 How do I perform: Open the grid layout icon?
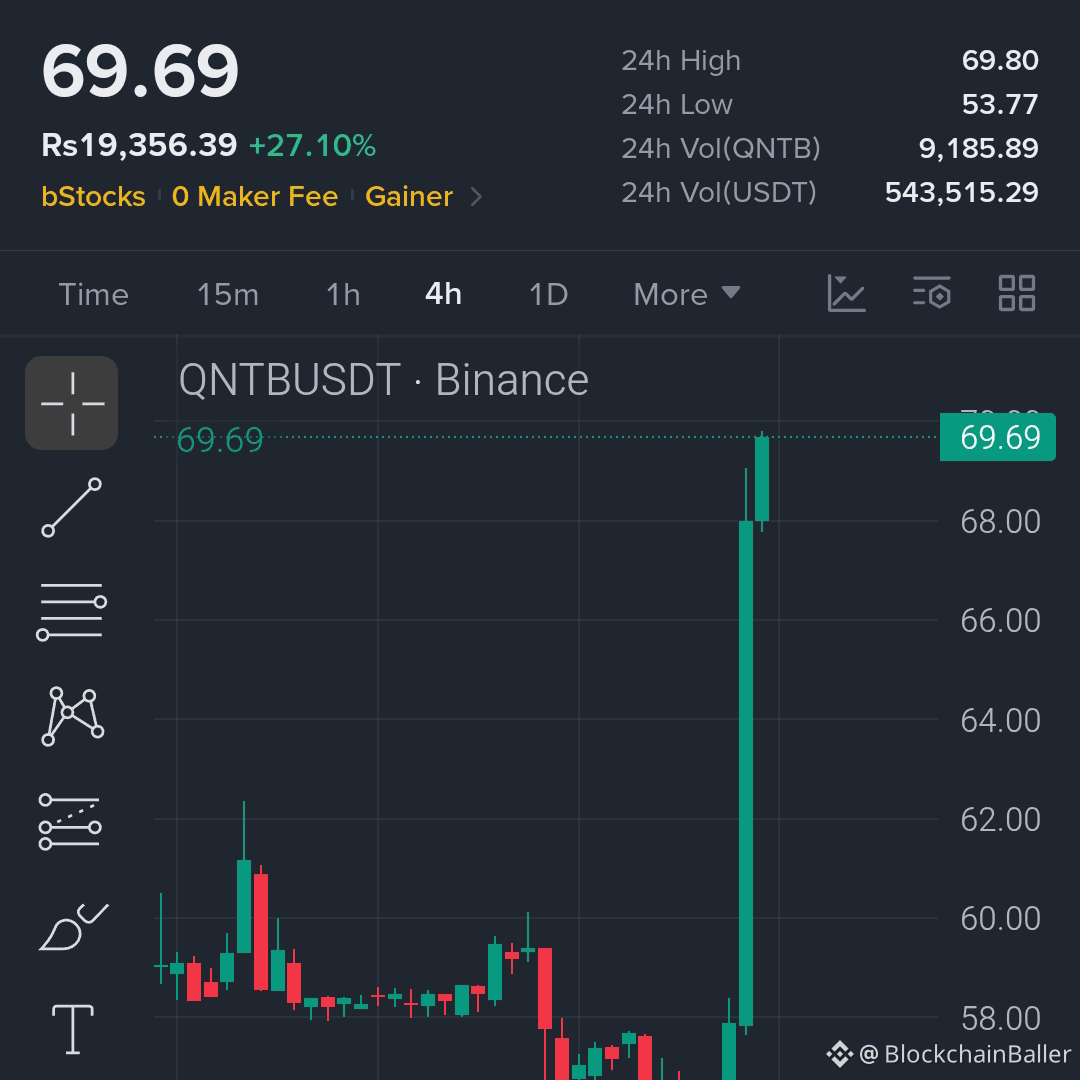pos(1017,293)
